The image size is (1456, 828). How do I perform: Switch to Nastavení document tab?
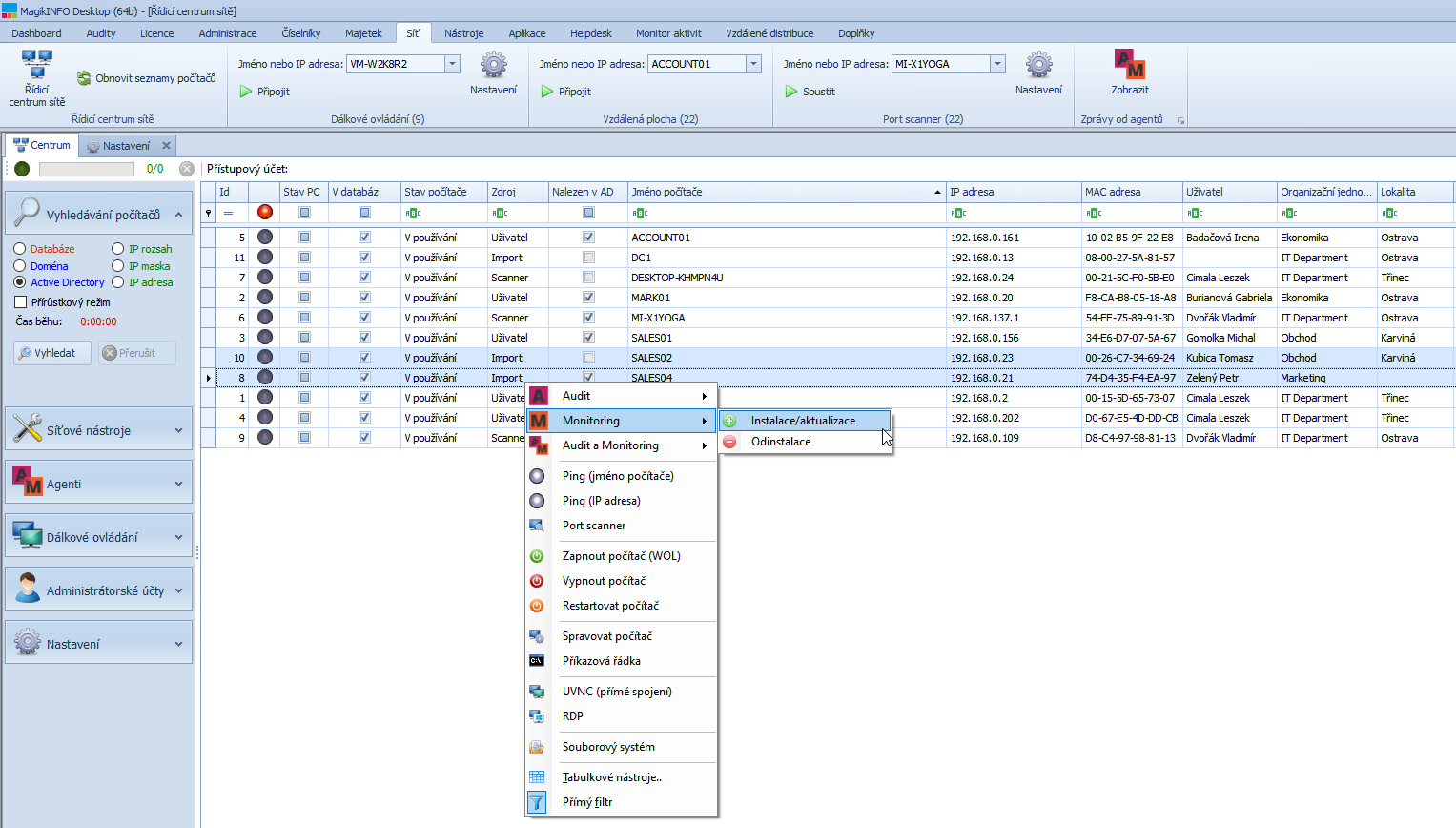tap(126, 146)
